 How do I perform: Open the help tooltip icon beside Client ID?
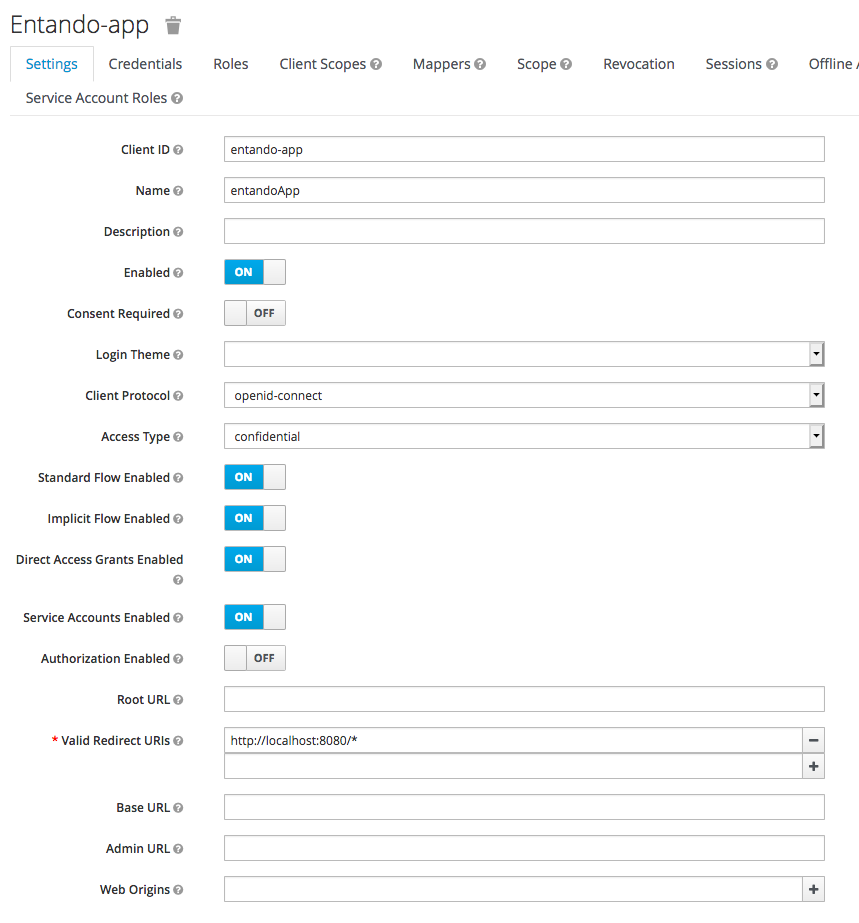[x=178, y=150]
